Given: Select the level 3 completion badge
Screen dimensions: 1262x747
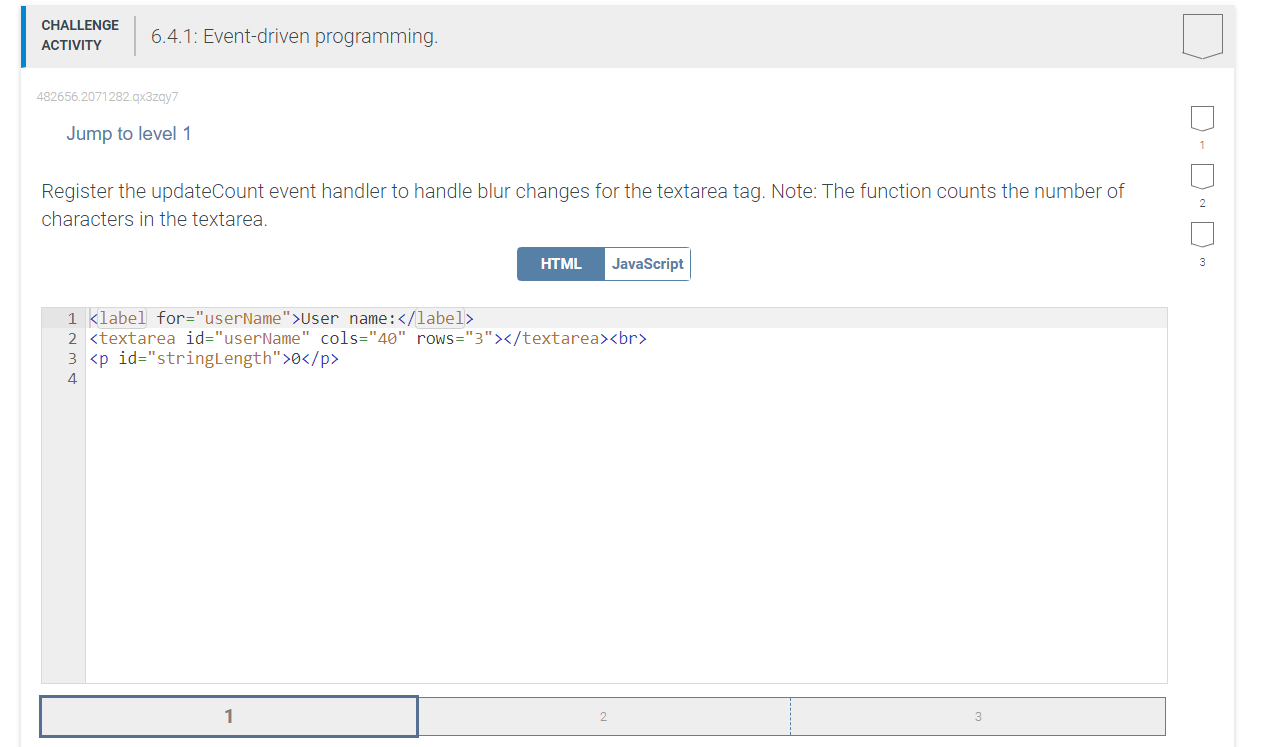Looking at the screenshot, I should 1202,234.
